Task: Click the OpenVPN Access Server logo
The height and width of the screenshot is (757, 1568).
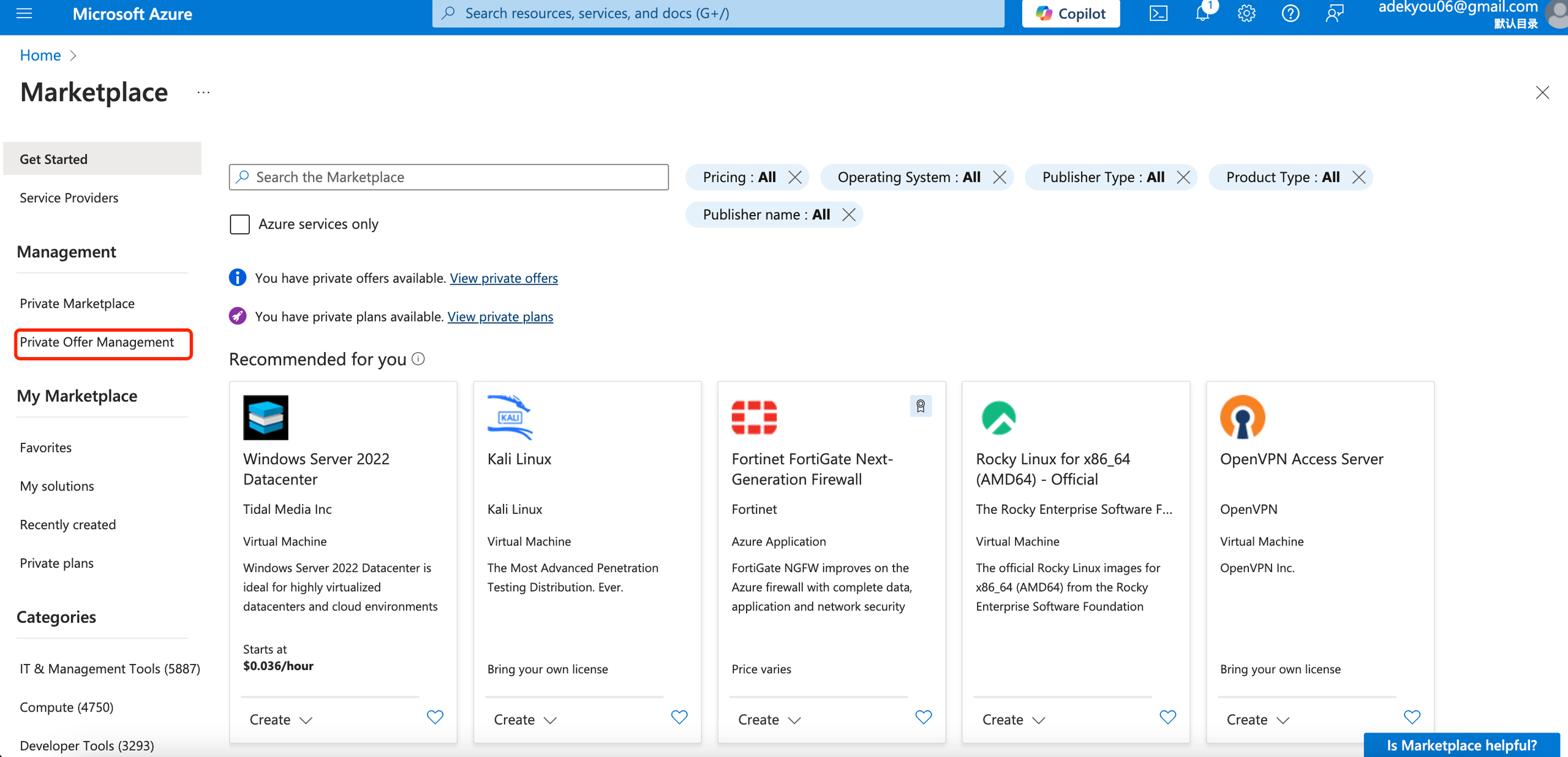Action: (x=1242, y=417)
